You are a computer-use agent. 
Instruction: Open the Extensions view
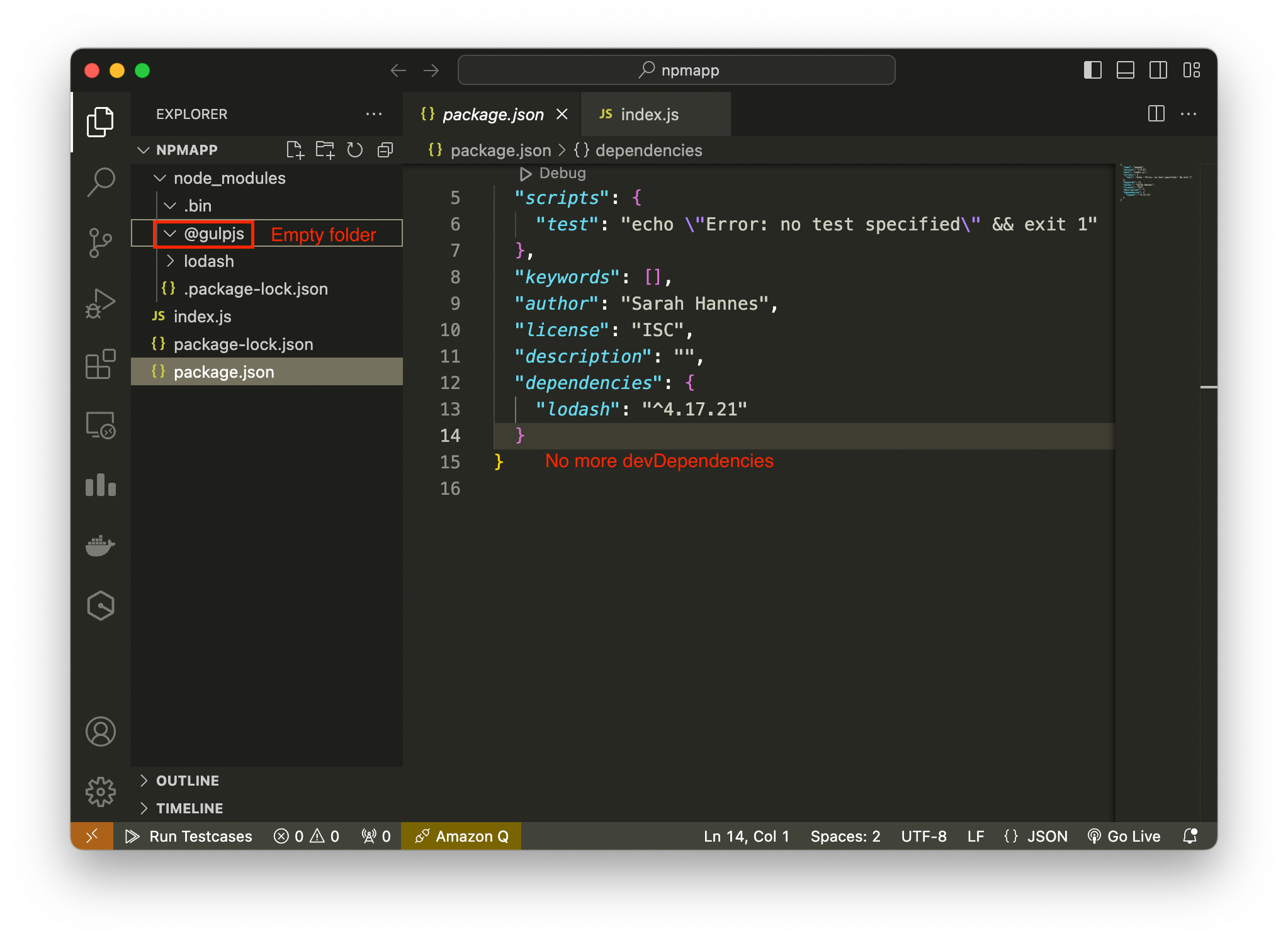(100, 364)
